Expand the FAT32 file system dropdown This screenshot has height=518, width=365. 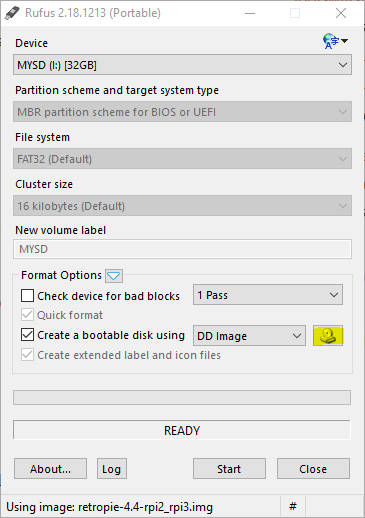(182, 159)
